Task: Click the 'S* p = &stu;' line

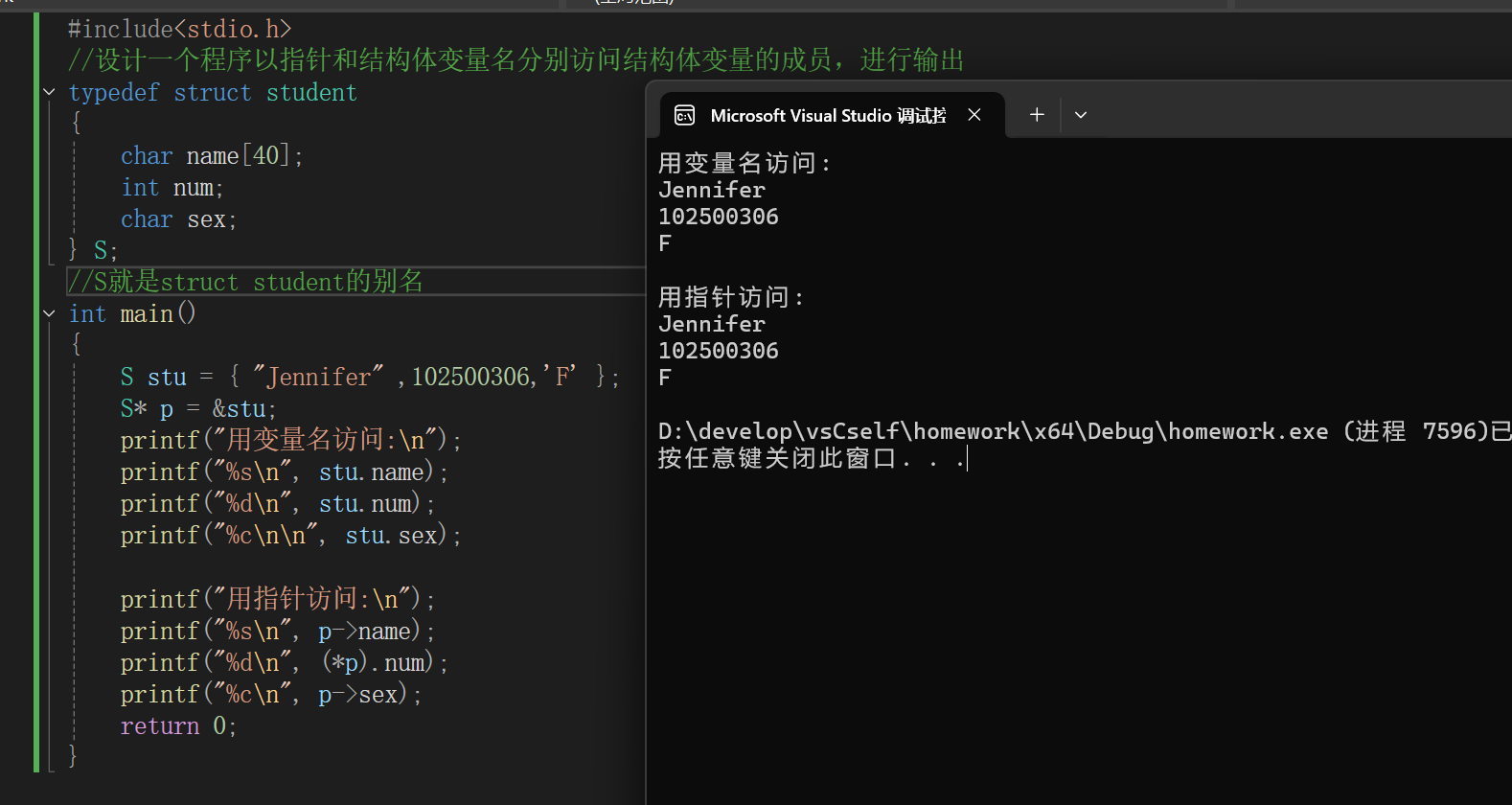Action: click(198, 409)
